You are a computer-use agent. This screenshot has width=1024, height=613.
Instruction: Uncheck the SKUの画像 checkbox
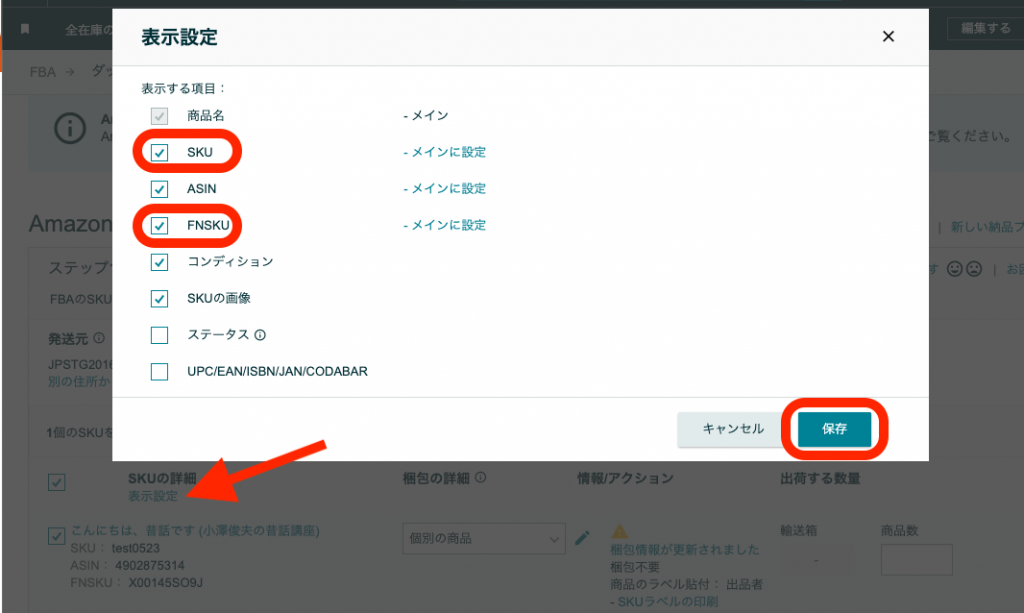[159, 298]
